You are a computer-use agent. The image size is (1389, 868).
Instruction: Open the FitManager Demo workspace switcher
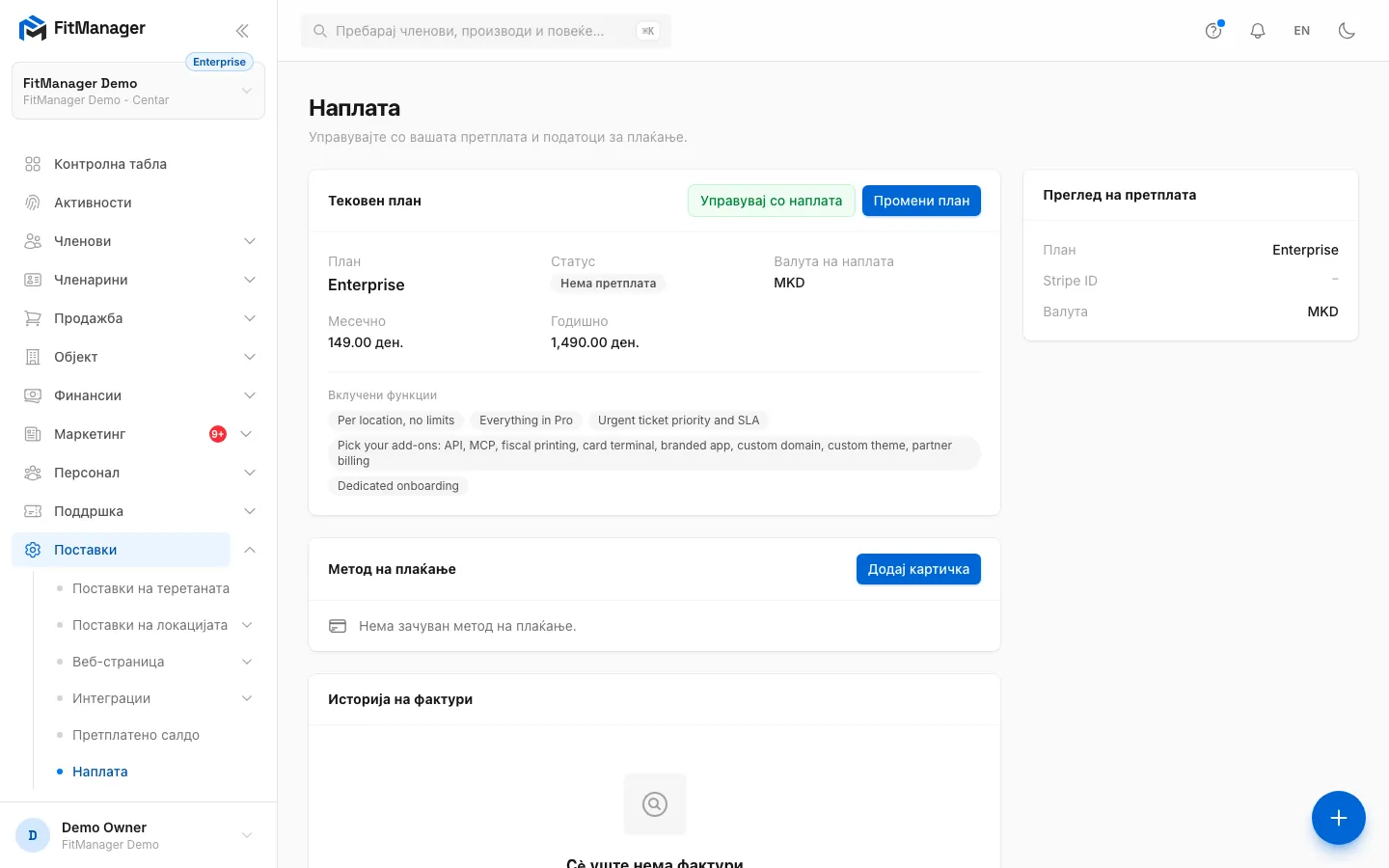(138, 91)
